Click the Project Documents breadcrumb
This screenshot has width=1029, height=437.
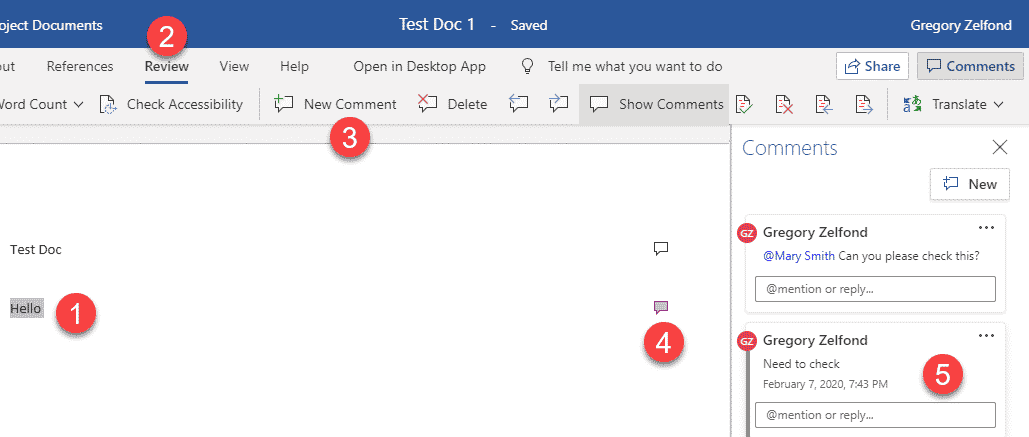point(51,26)
